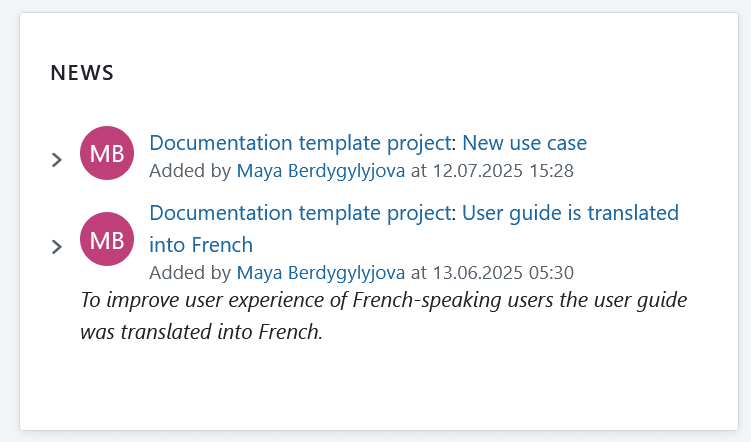Click the Added by label in the 13.06.2025 entry

[190, 272]
